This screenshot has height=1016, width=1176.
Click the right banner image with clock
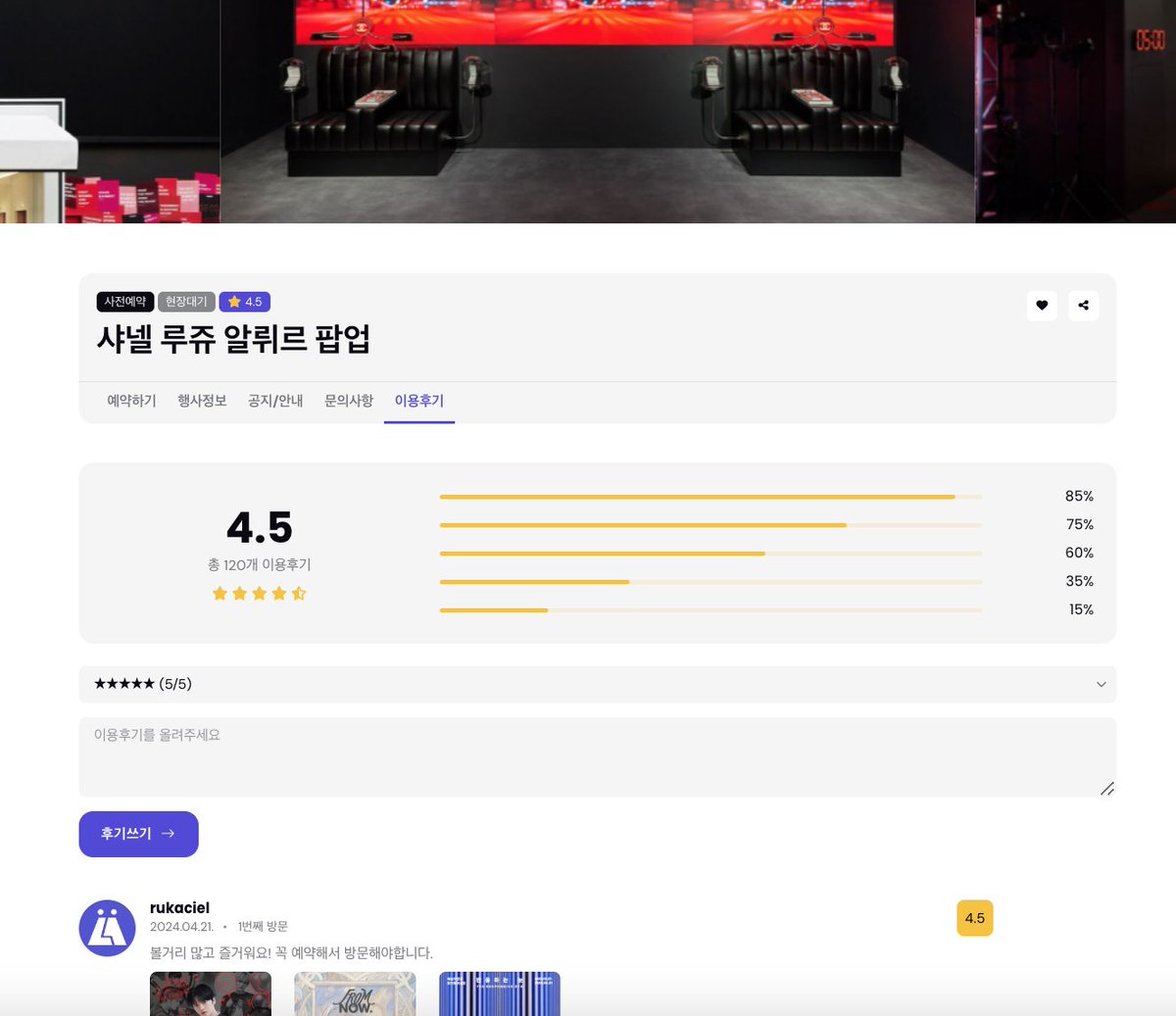point(1076,112)
